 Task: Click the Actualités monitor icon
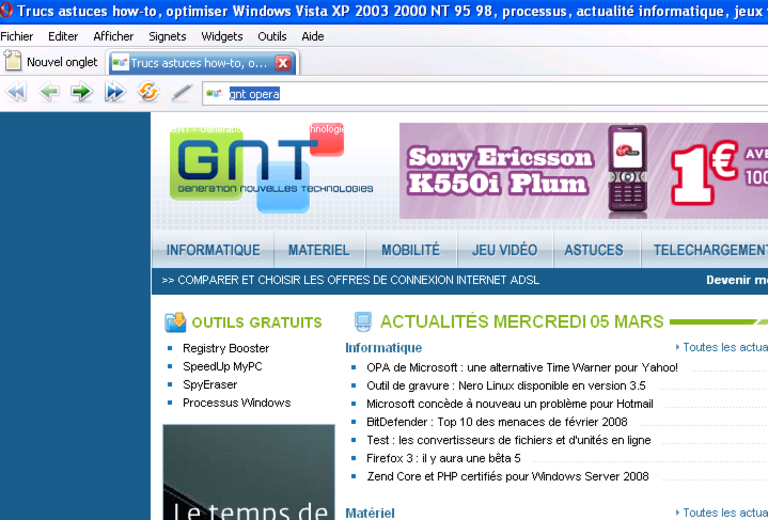[x=363, y=322]
